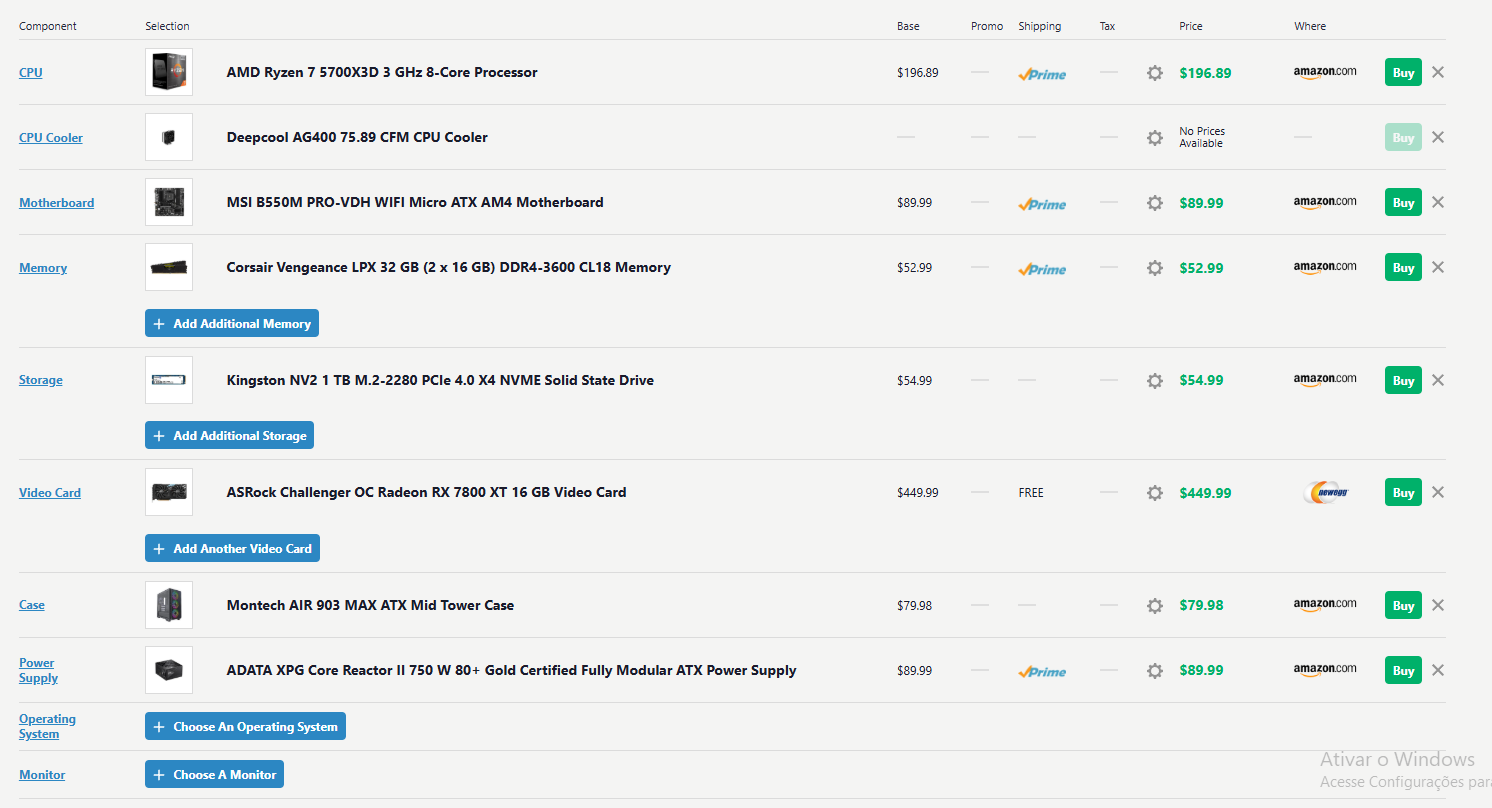Remove the Deepcool AG400 cooler with X
Viewport: 1492px width, 808px height.
tap(1438, 137)
